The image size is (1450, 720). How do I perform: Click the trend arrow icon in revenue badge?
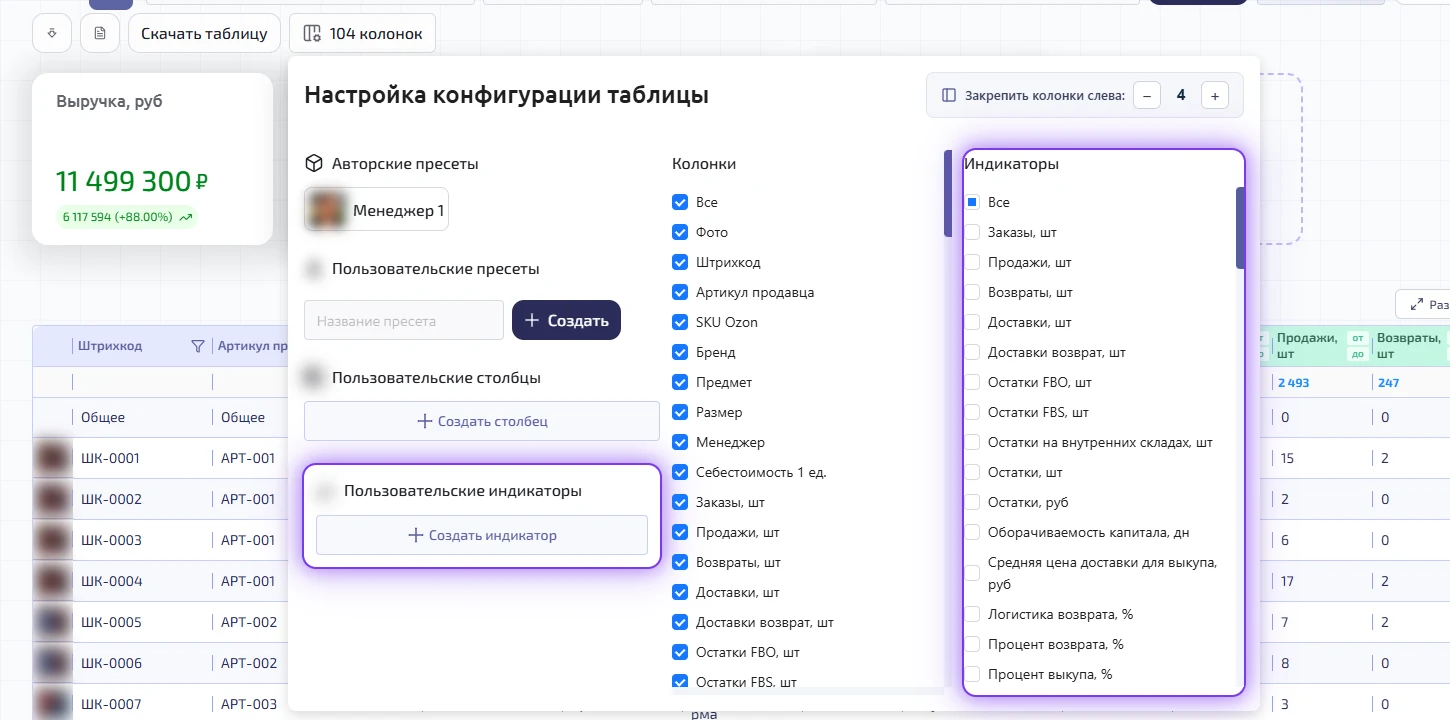(186, 217)
